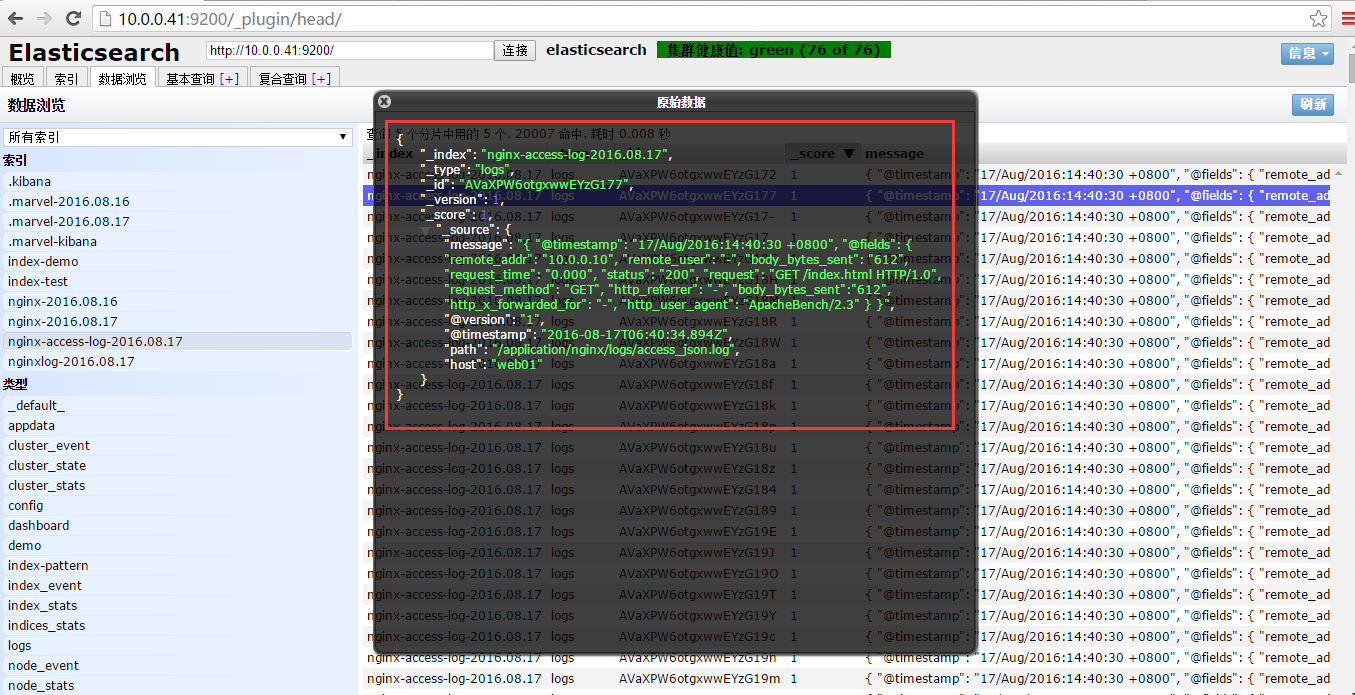
Task: Switch to the 索引 tab
Action: point(66,79)
